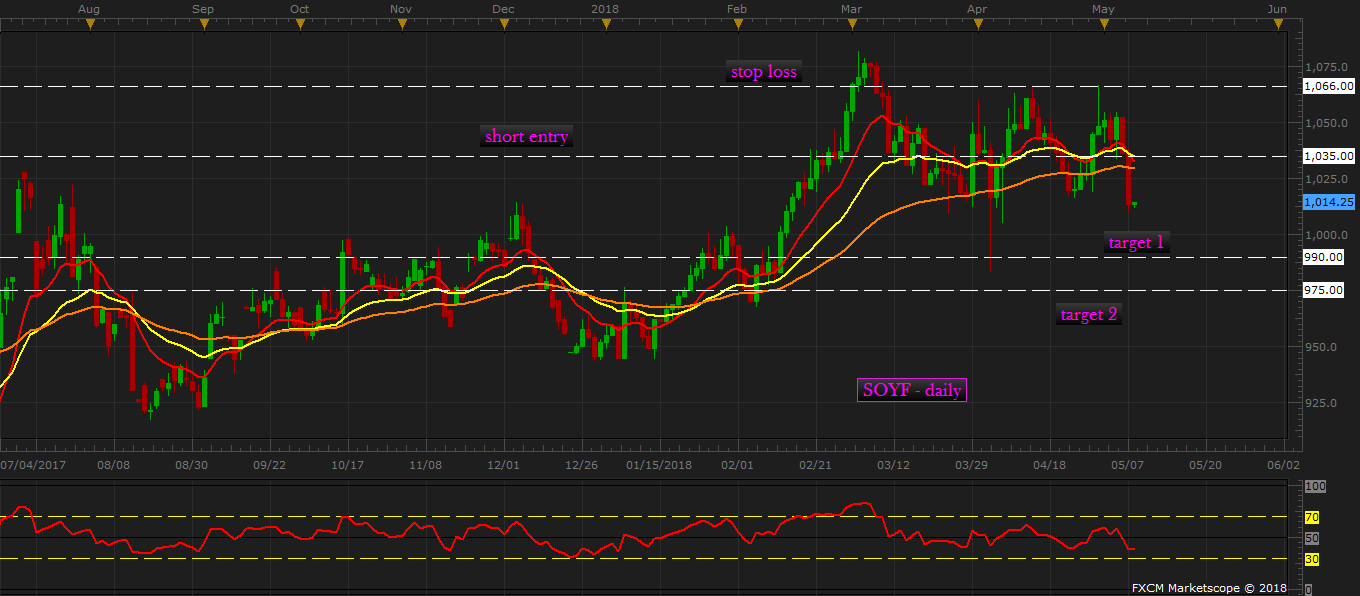The height and width of the screenshot is (596, 1360).
Task: Click the May period marker triangle
Action: click(x=1103, y=24)
